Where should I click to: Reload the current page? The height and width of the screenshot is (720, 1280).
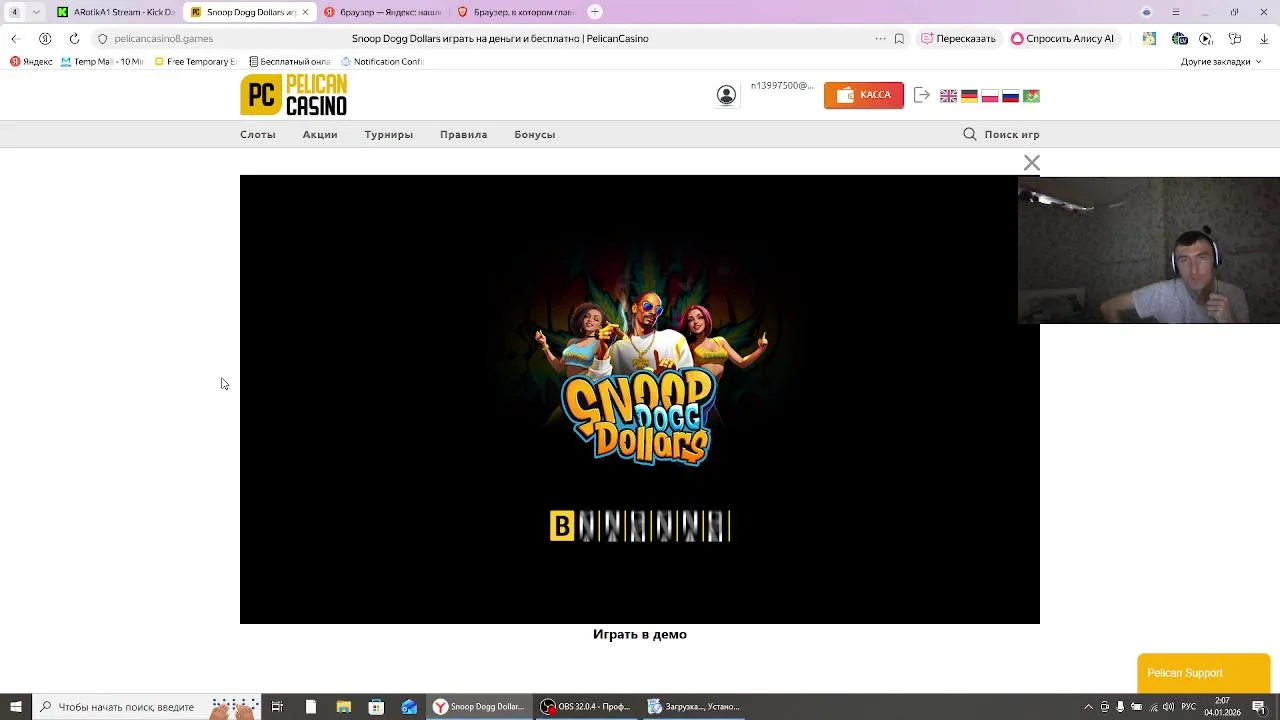click(x=74, y=38)
